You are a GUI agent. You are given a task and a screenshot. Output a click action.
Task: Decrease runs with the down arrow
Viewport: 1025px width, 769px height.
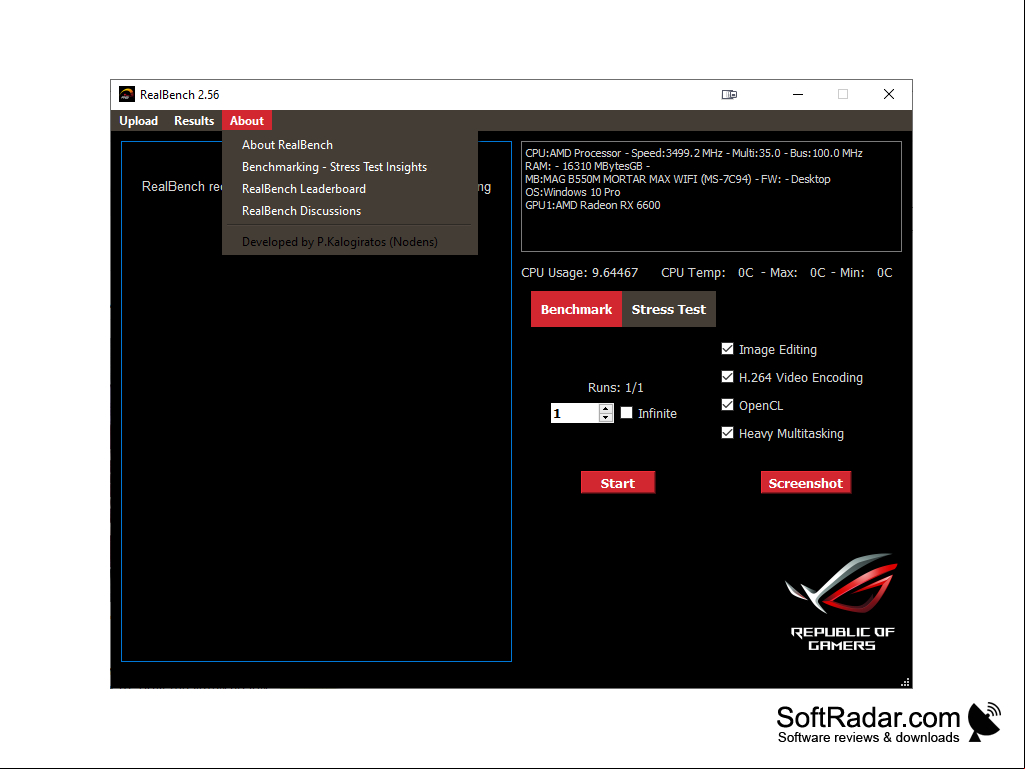click(x=606, y=417)
